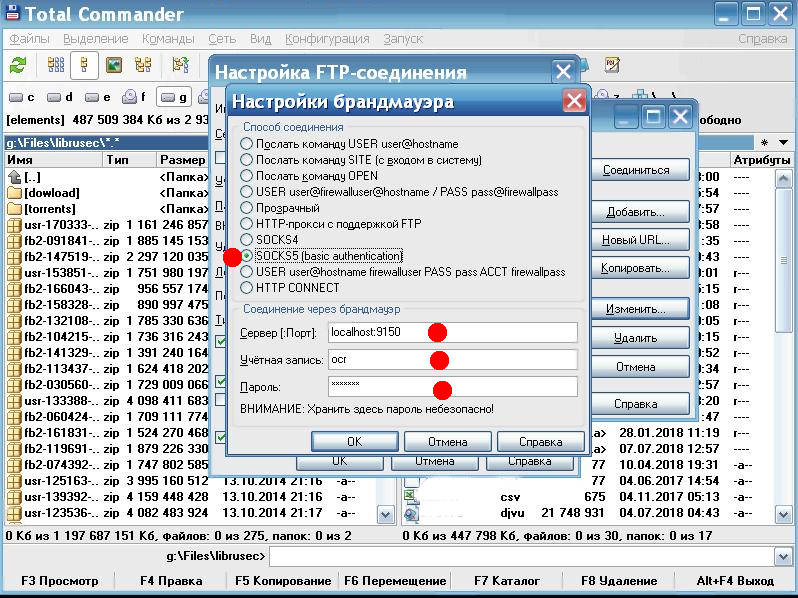The image size is (798, 598).
Task: Click left panel scrollbar down arrow
Action: click(x=385, y=515)
